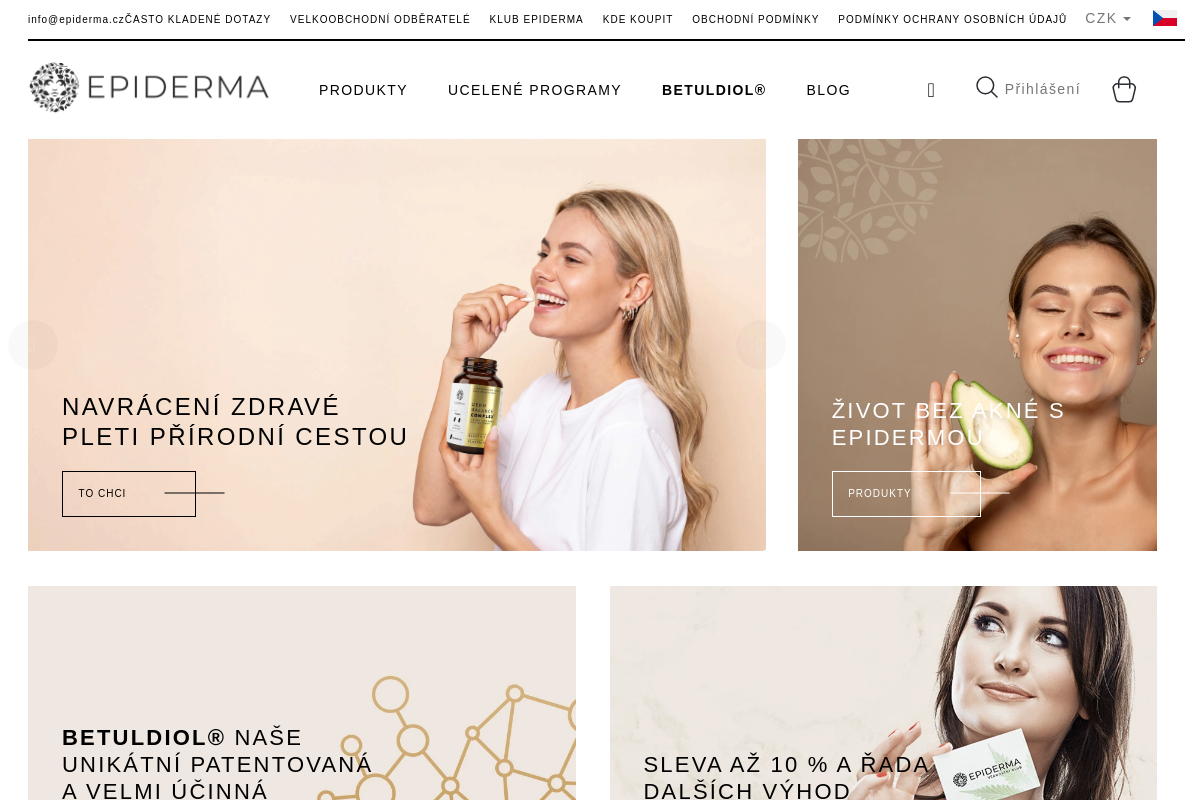The width and height of the screenshot is (1200, 800).
Task: Click the info@epiderma.cz email link
Action: 76,20
